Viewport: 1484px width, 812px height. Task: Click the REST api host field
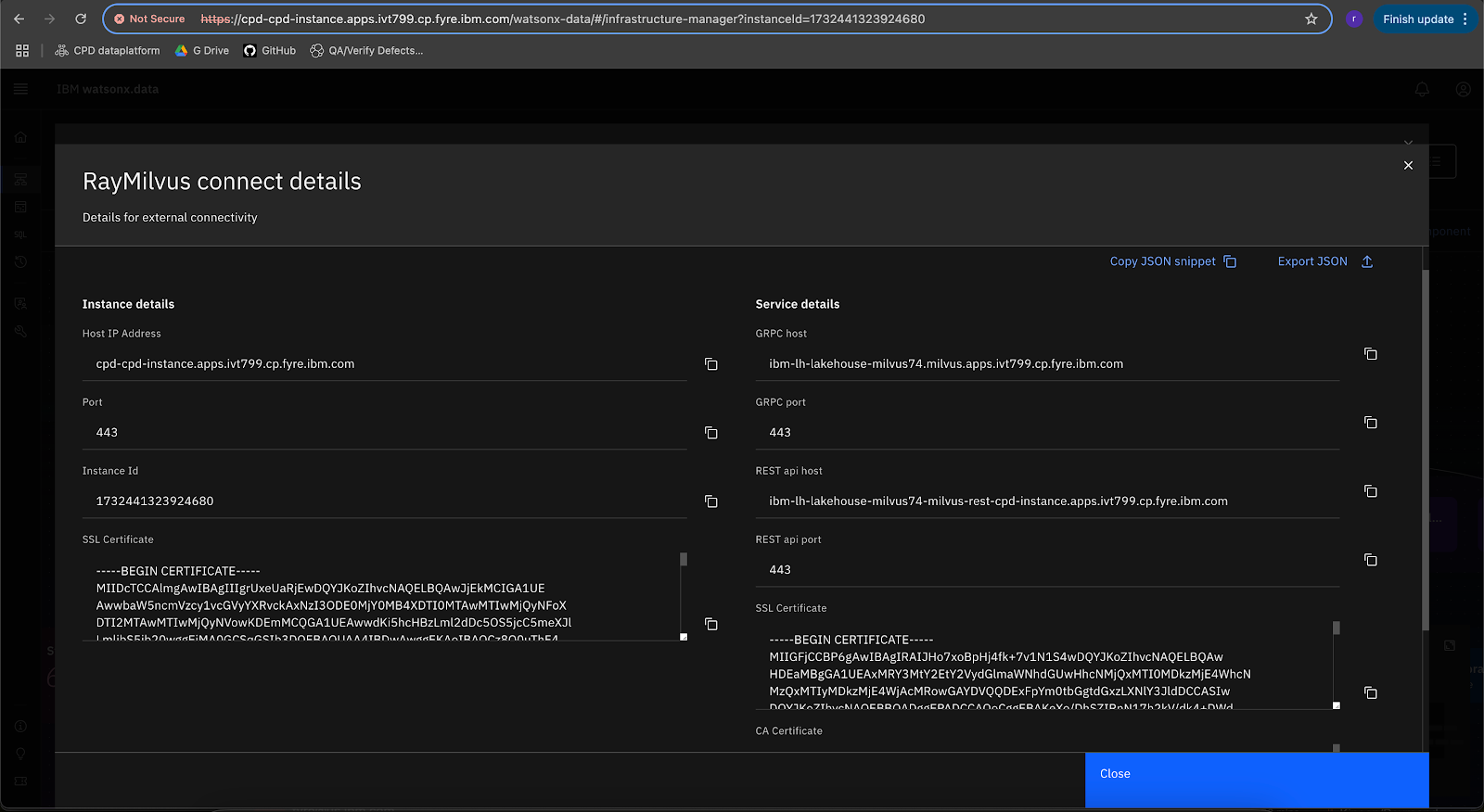click(1048, 501)
